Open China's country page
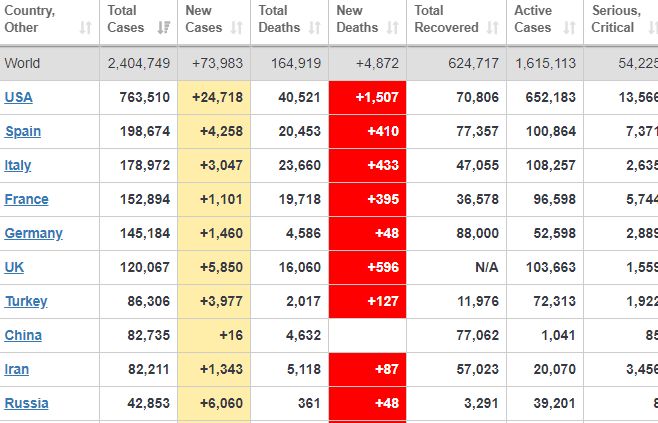 click(x=23, y=335)
